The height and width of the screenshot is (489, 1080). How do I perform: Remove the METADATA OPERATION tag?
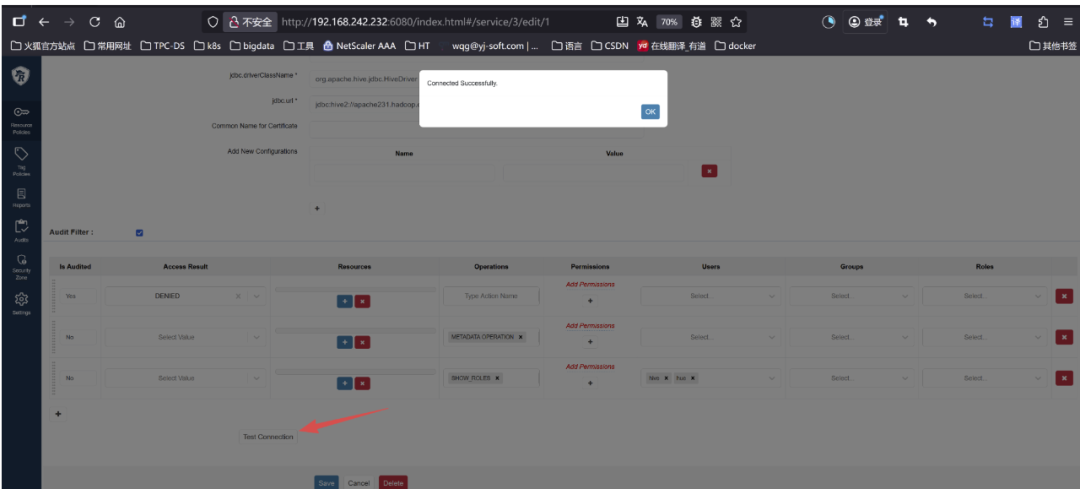pos(521,337)
